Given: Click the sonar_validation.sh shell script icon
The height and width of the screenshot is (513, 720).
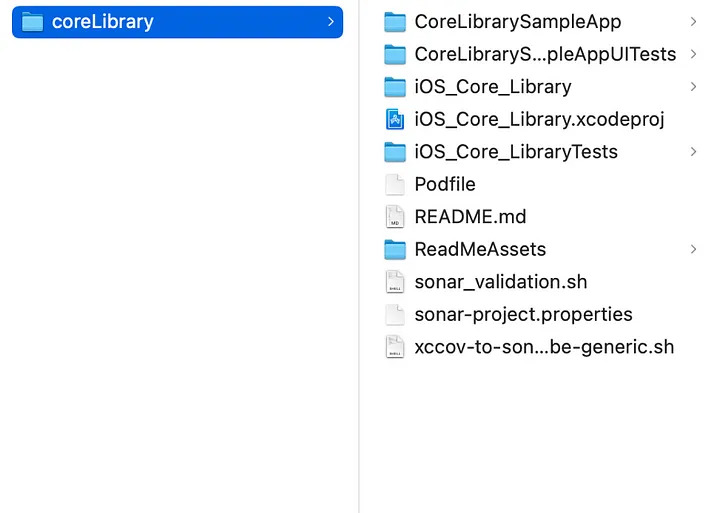Looking at the screenshot, I should (x=395, y=282).
